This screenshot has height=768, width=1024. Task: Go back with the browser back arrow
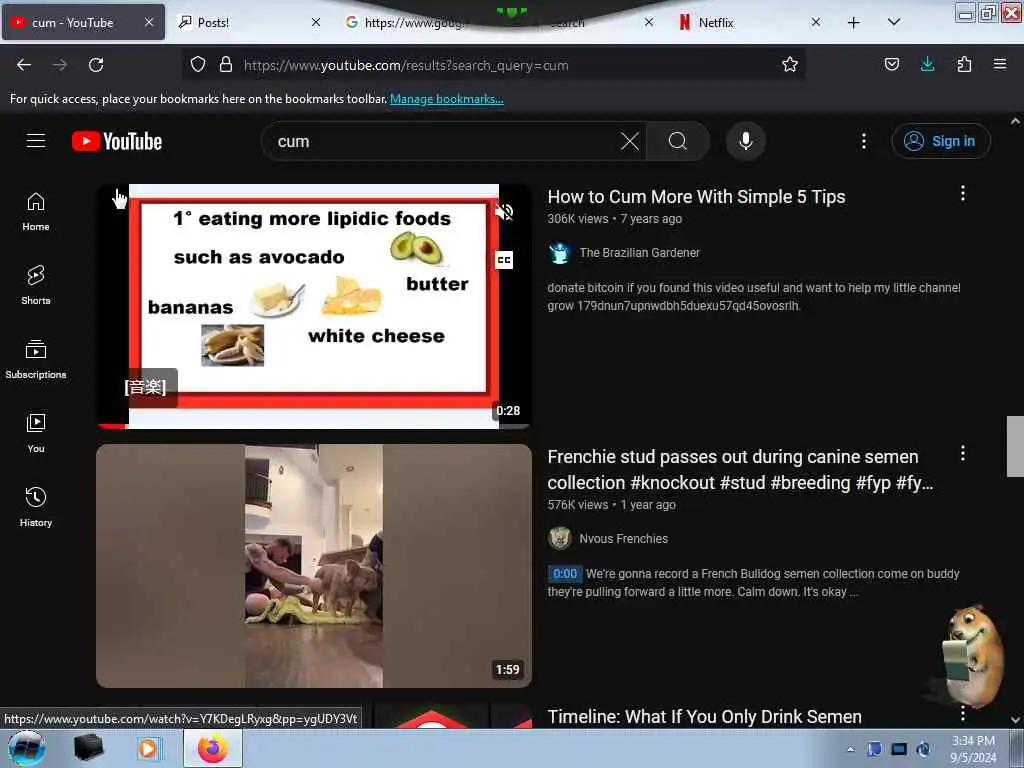click(x=24, y=65)
